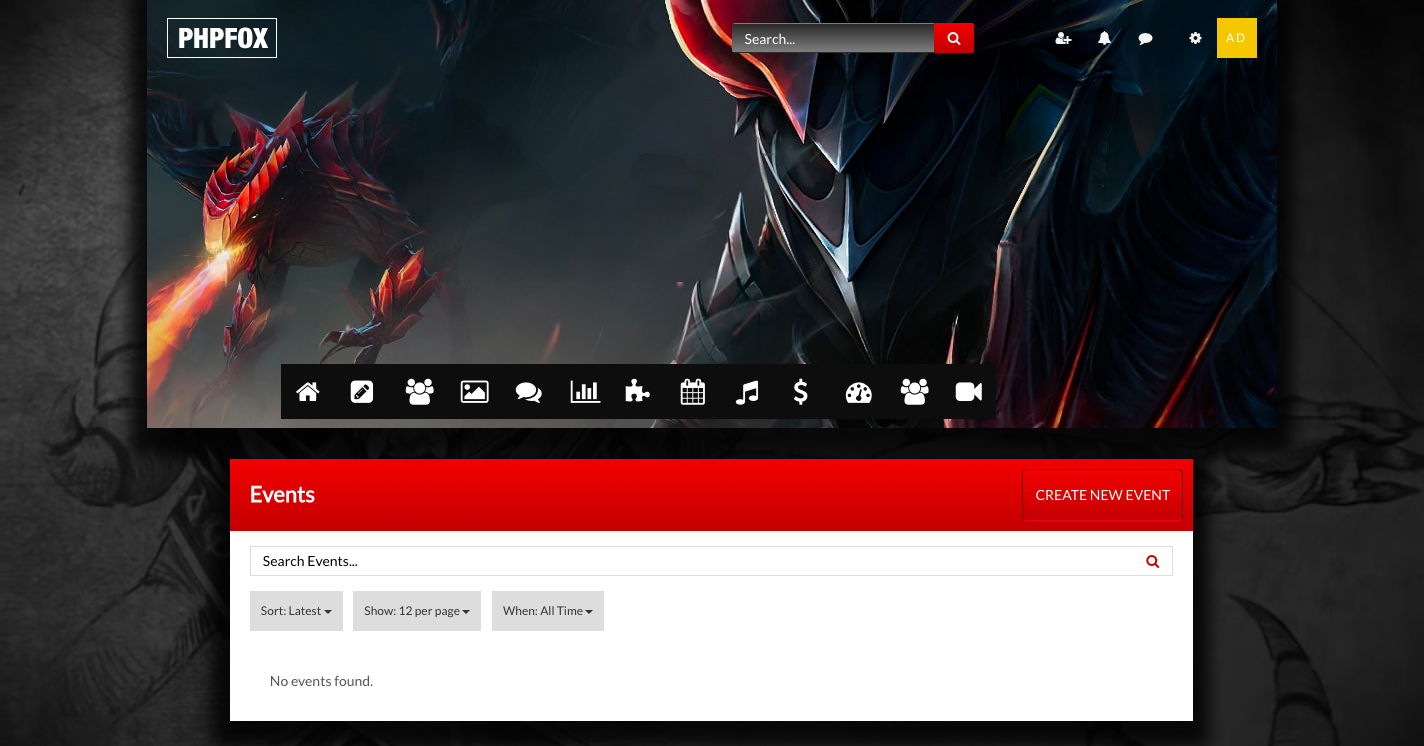Open the Events calendar icon

[693, 392]
